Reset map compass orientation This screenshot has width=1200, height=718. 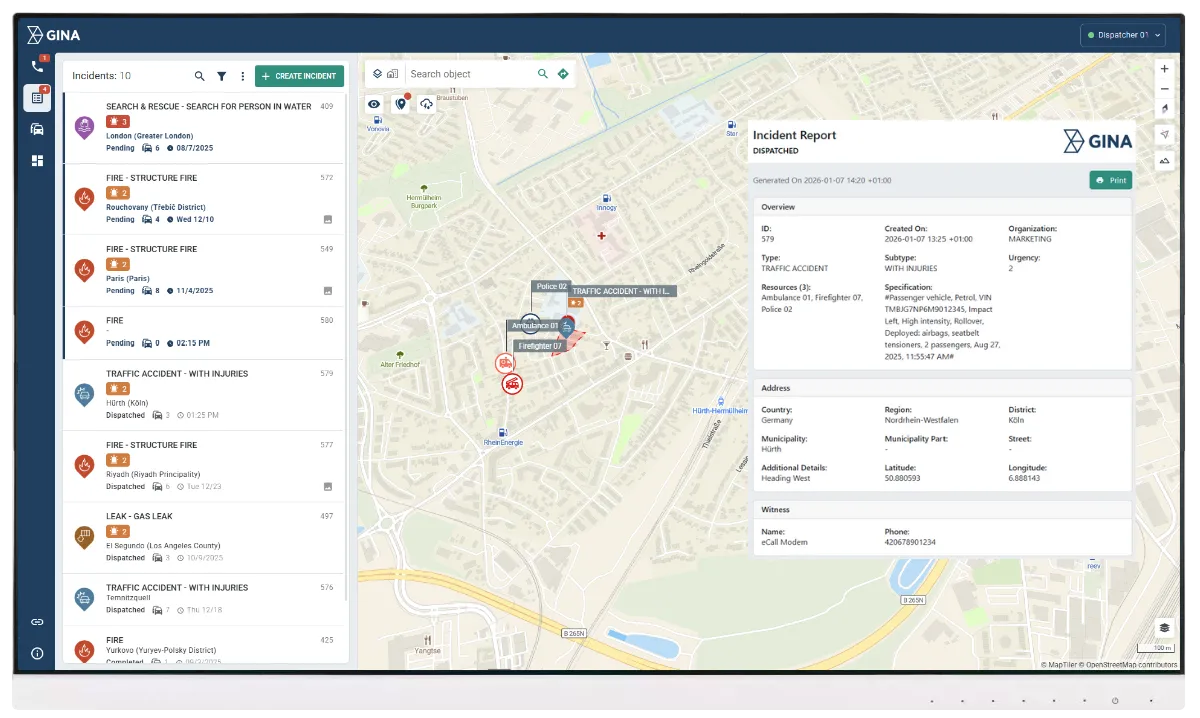1164,109
